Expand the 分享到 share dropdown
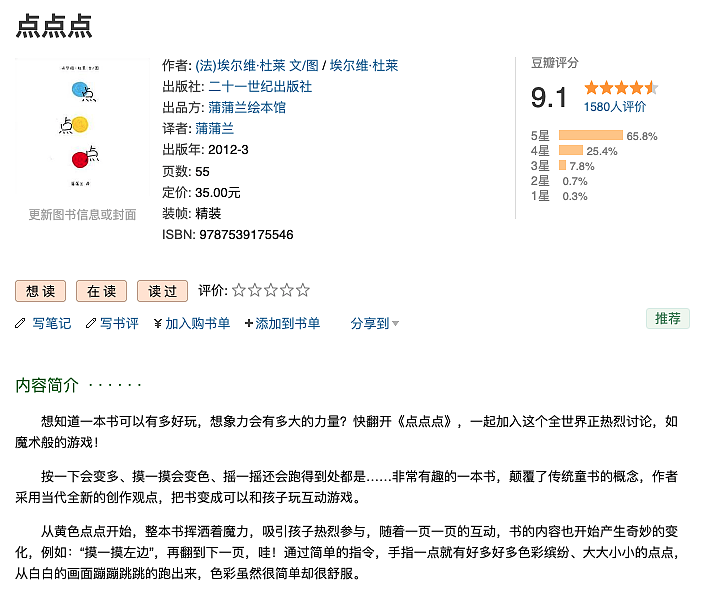The height and width of the screenshot is (593, 719). point(375,323)
